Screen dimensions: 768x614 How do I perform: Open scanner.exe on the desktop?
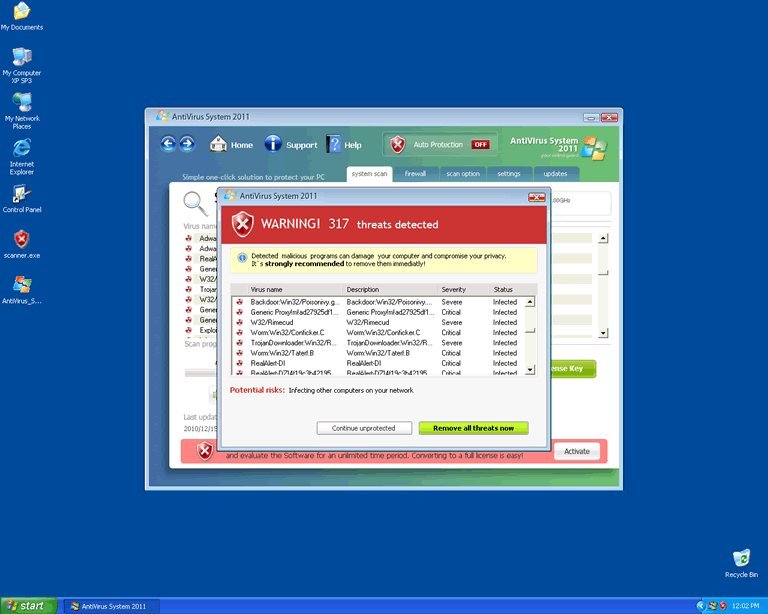(x=21, y=240)
